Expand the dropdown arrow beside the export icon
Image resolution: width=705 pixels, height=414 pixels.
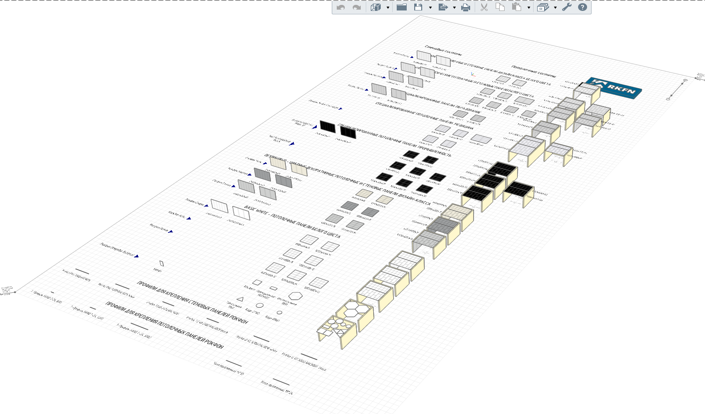454,7
